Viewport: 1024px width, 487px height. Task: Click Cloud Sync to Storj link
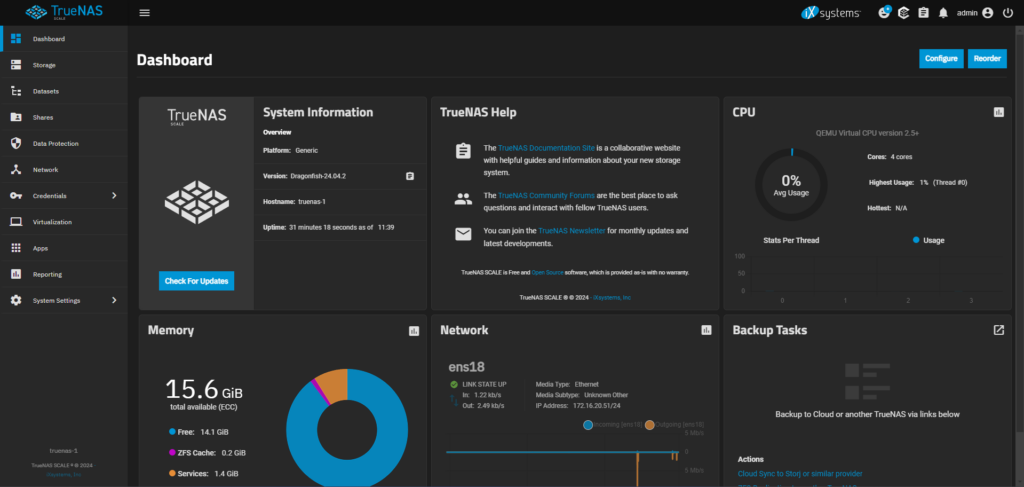pos(800,473)
